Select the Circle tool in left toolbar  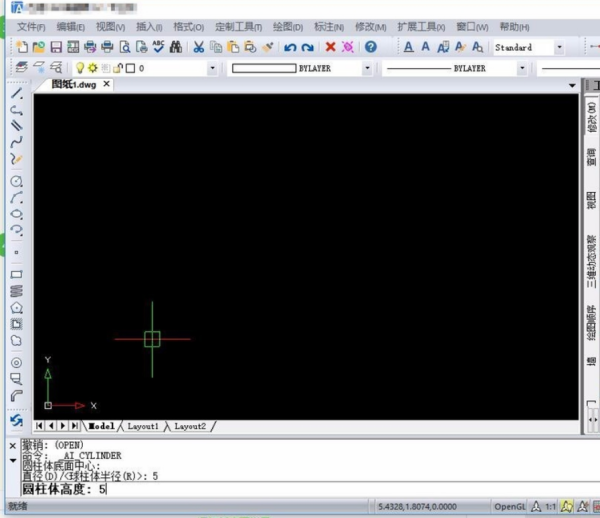[16, 182]
